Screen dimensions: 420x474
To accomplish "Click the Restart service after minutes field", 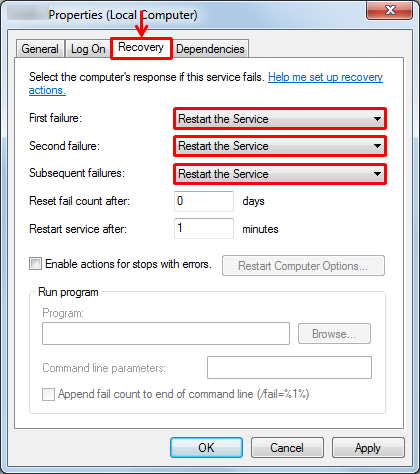I will [204, 228].
